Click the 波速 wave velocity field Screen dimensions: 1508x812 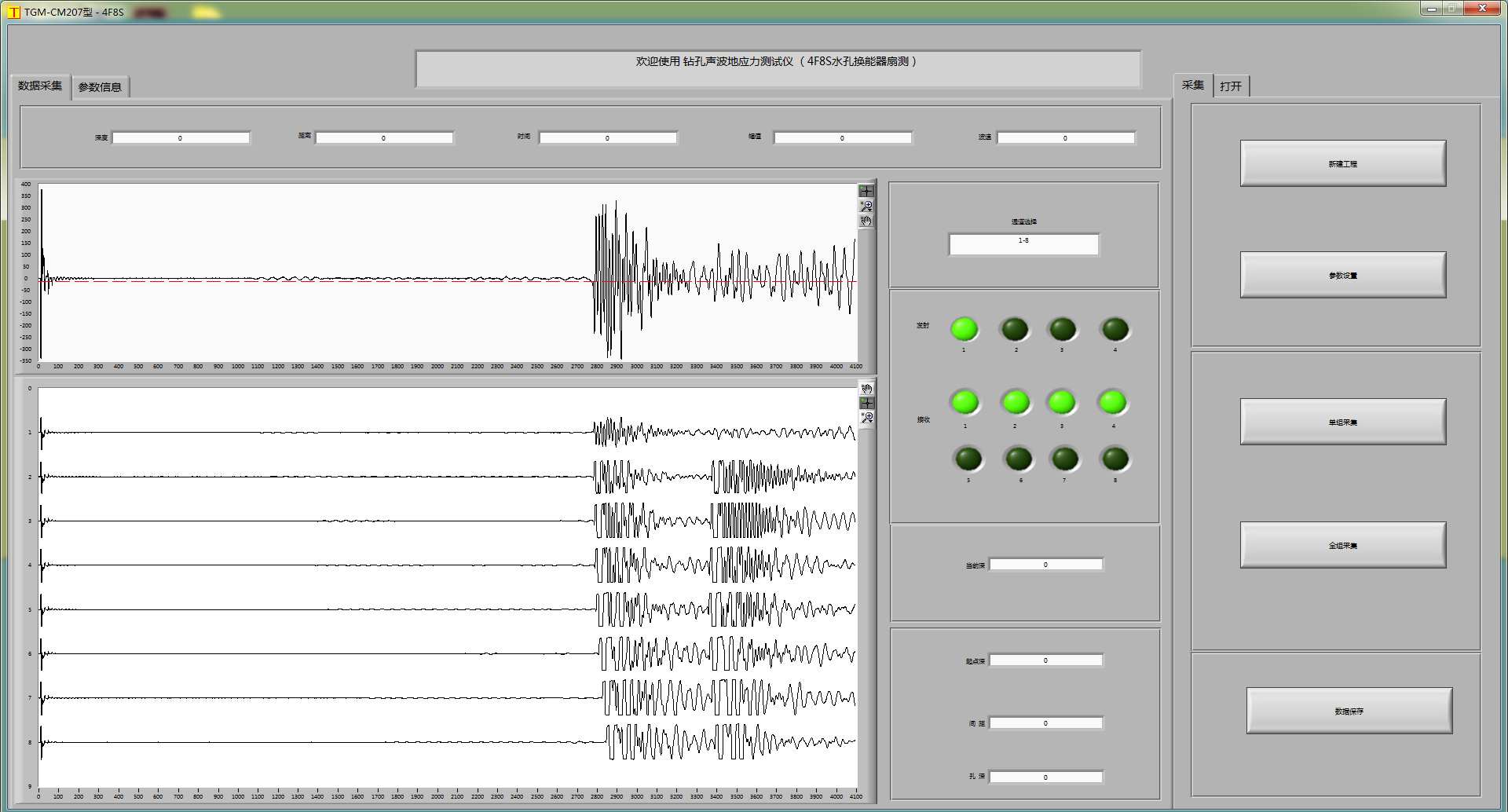1066,138
